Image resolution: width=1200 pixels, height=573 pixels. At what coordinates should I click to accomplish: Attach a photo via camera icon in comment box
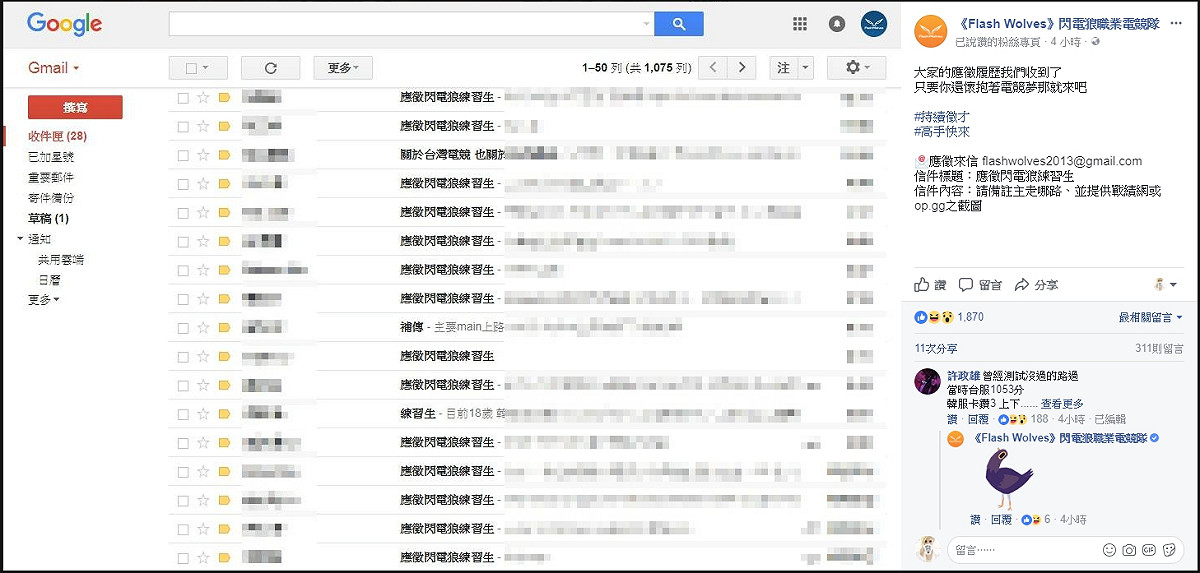pyautogui.click(x=1129, y=550)
